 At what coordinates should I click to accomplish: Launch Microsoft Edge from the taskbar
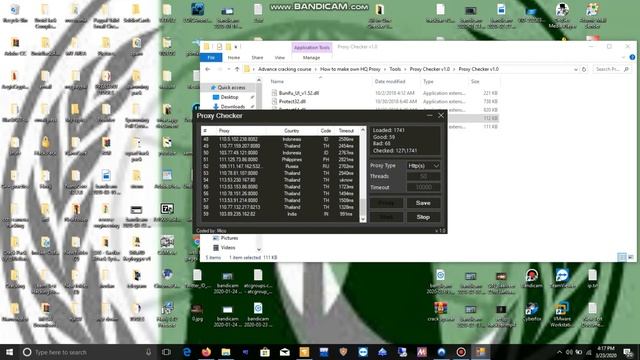(187, 352)
